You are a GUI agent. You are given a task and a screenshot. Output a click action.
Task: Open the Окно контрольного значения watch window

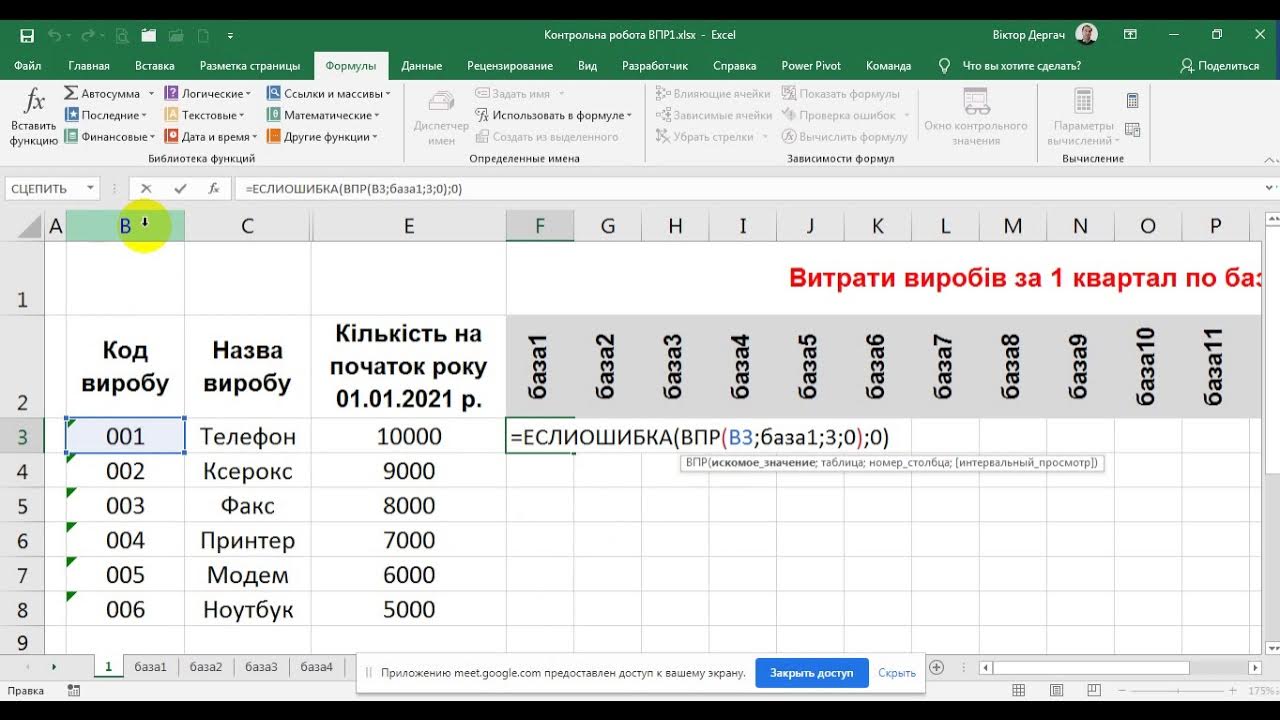click(976, 117)
